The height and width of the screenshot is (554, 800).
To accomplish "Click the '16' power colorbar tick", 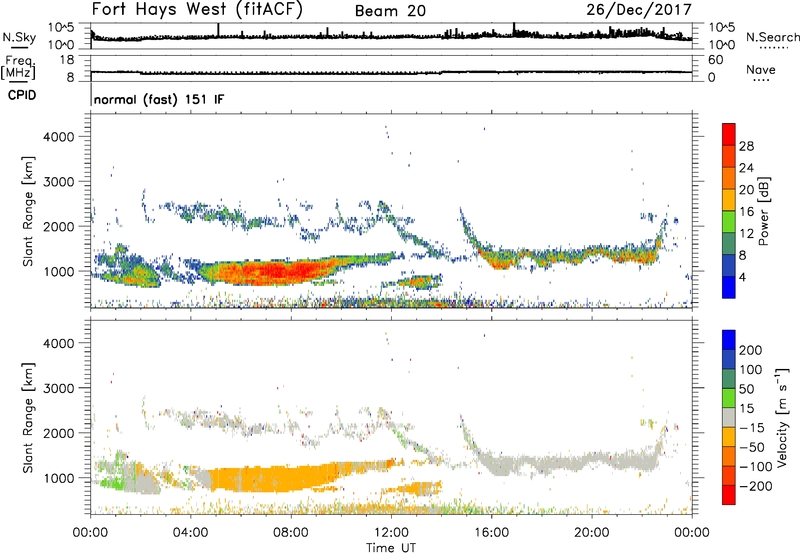I will pos(746,212).
